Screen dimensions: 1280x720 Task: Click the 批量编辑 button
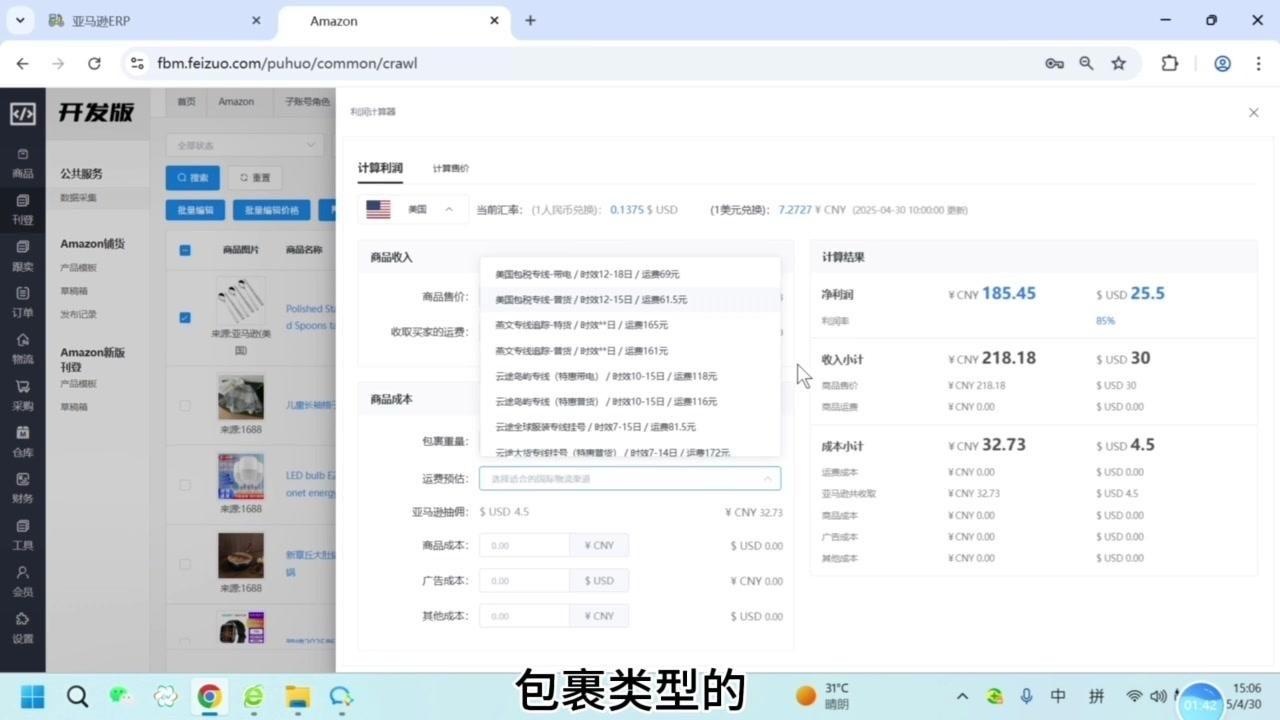pyautogui.click(x=195, y=210)
